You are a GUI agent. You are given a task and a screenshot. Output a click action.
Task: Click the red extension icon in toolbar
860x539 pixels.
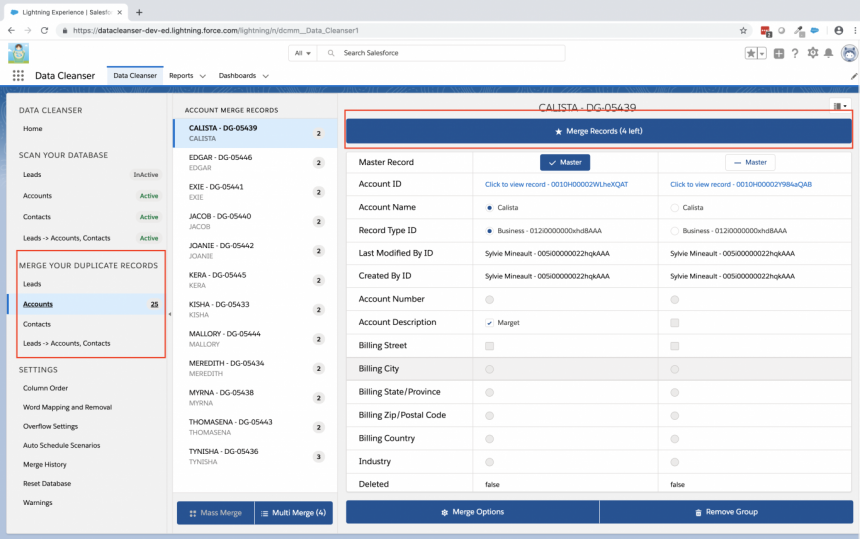766,31
